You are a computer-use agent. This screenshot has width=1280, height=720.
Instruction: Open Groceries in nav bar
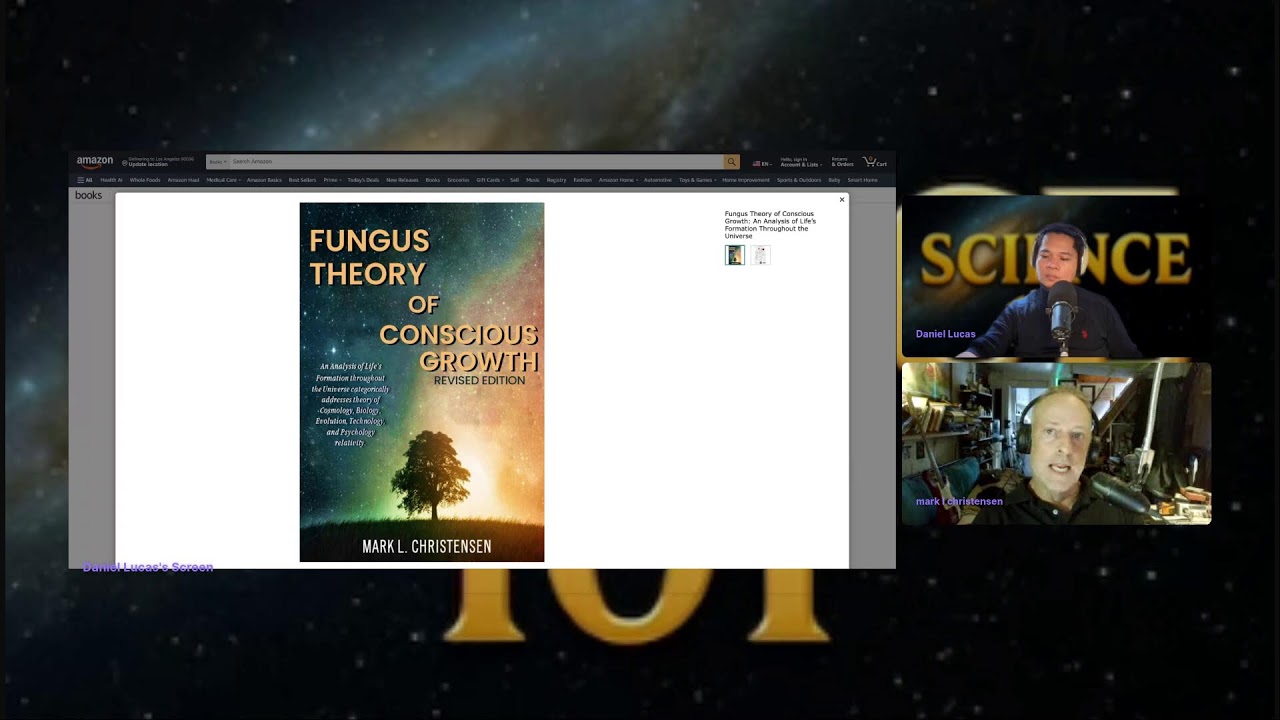coord(458,180)
